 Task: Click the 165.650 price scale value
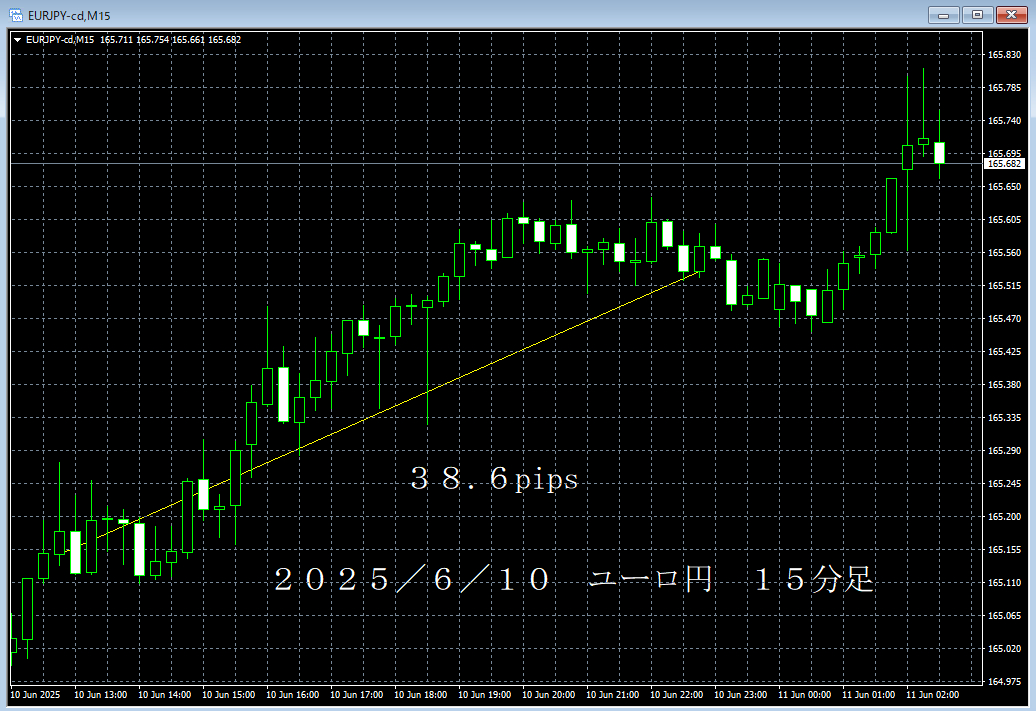[1004, 187]
